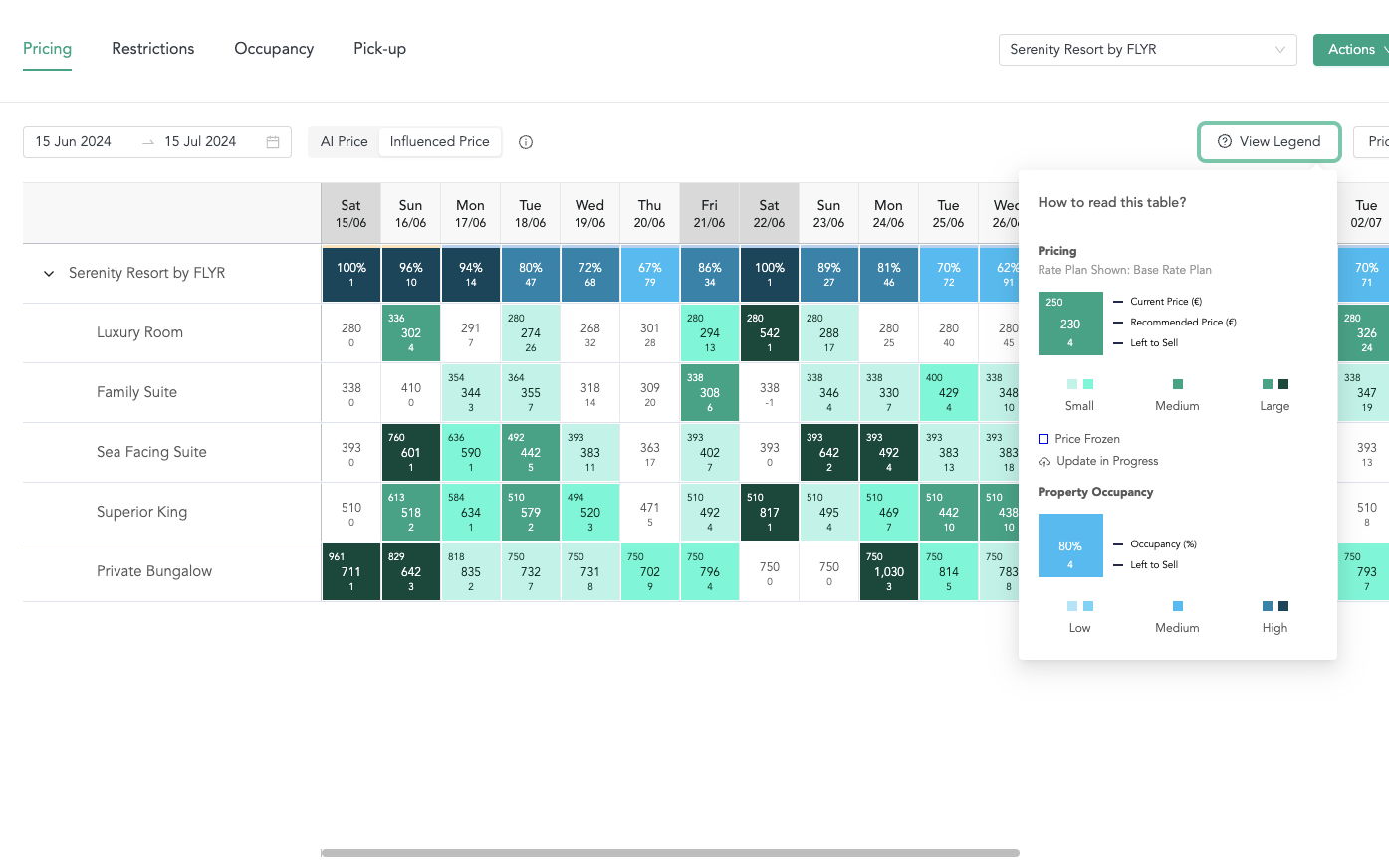Open the Restrictions tab
Image resolution: width=1389 pixels, height=868 pixels.
pyautogui.click(x=153, y=49)
